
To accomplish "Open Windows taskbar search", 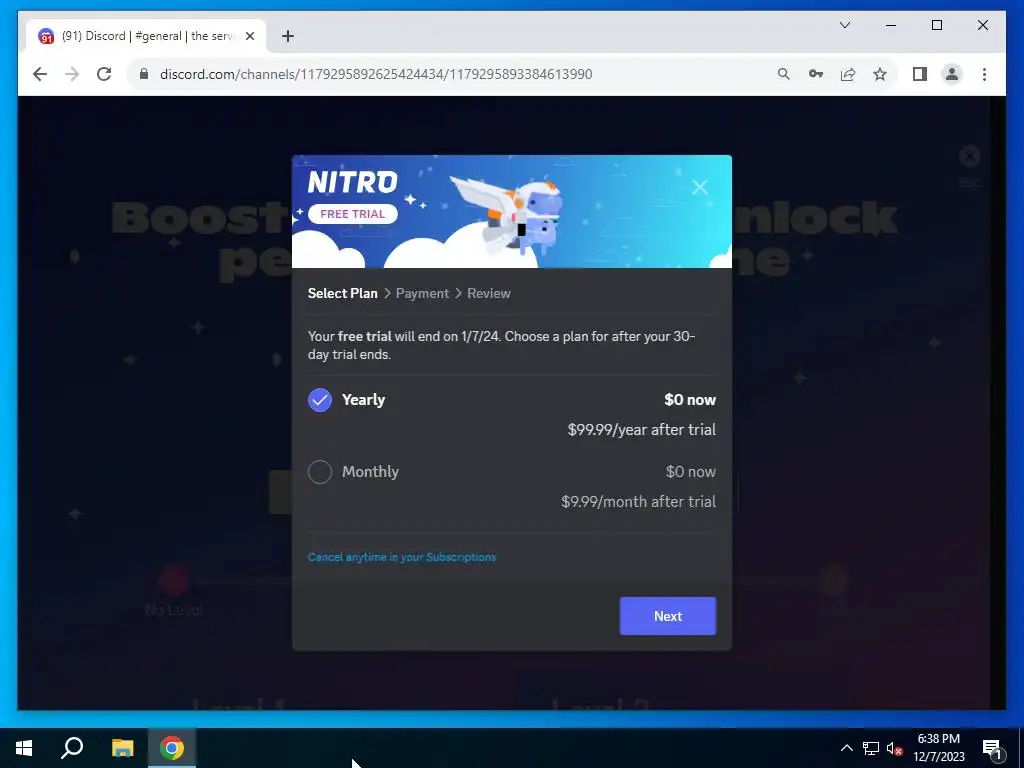I will click(x=72, y=748).
